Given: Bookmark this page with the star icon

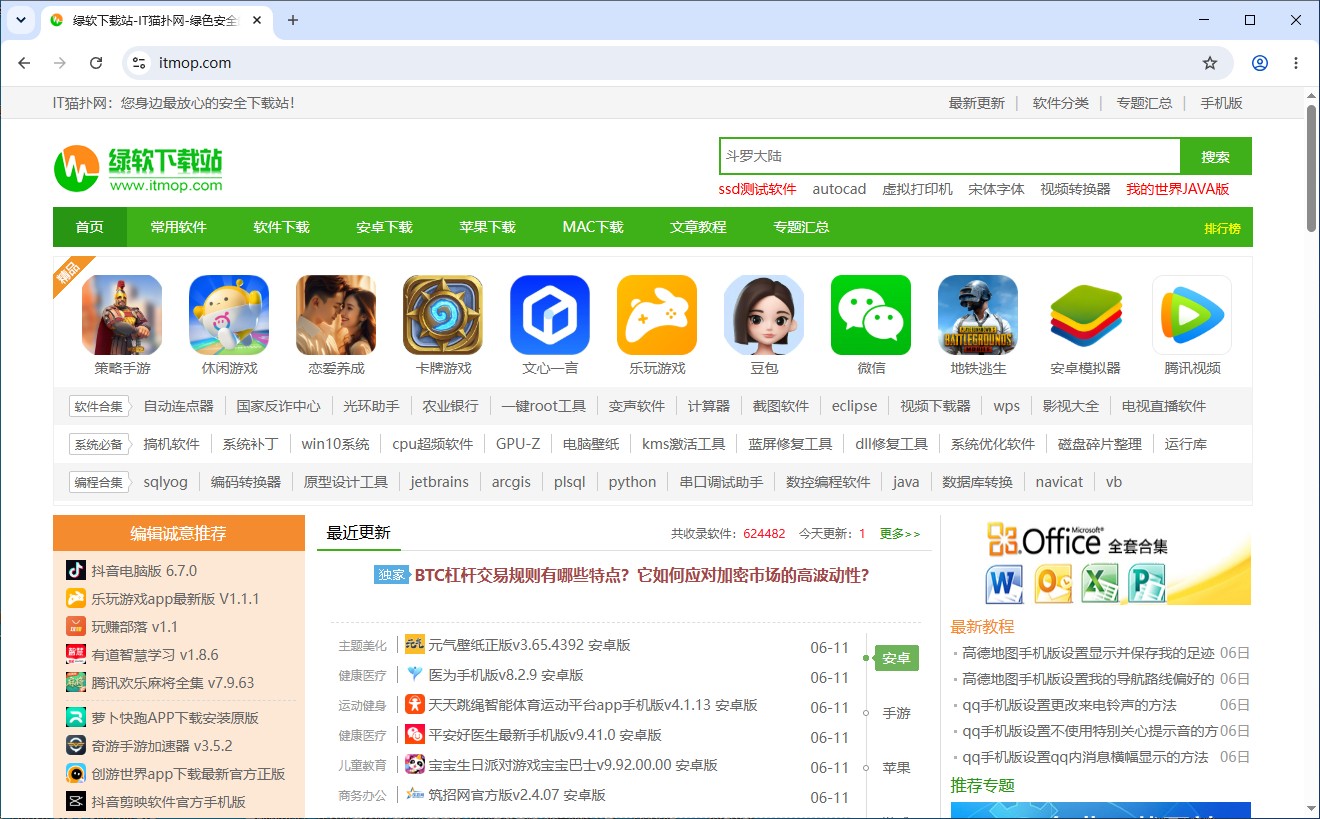Looking at the screenshot, I should tap(1210, 63).
